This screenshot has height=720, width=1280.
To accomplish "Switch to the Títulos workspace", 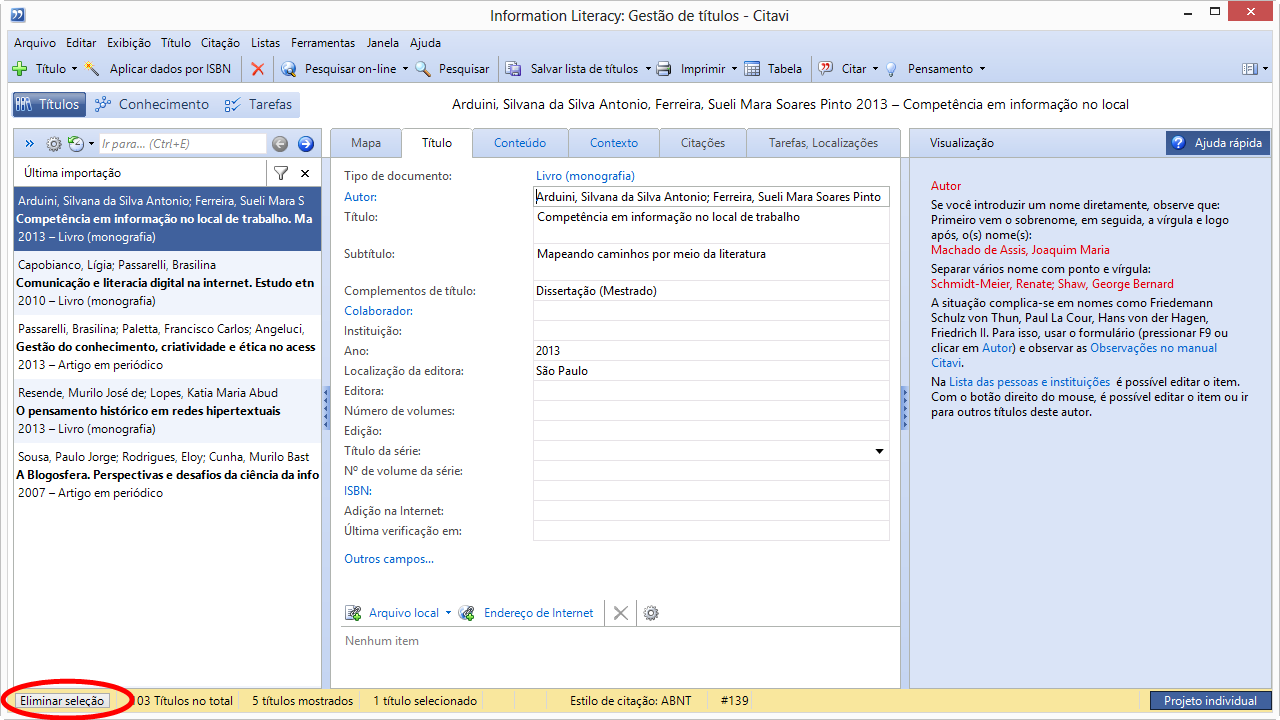I will pyautogui.click(x=48, y=104).
